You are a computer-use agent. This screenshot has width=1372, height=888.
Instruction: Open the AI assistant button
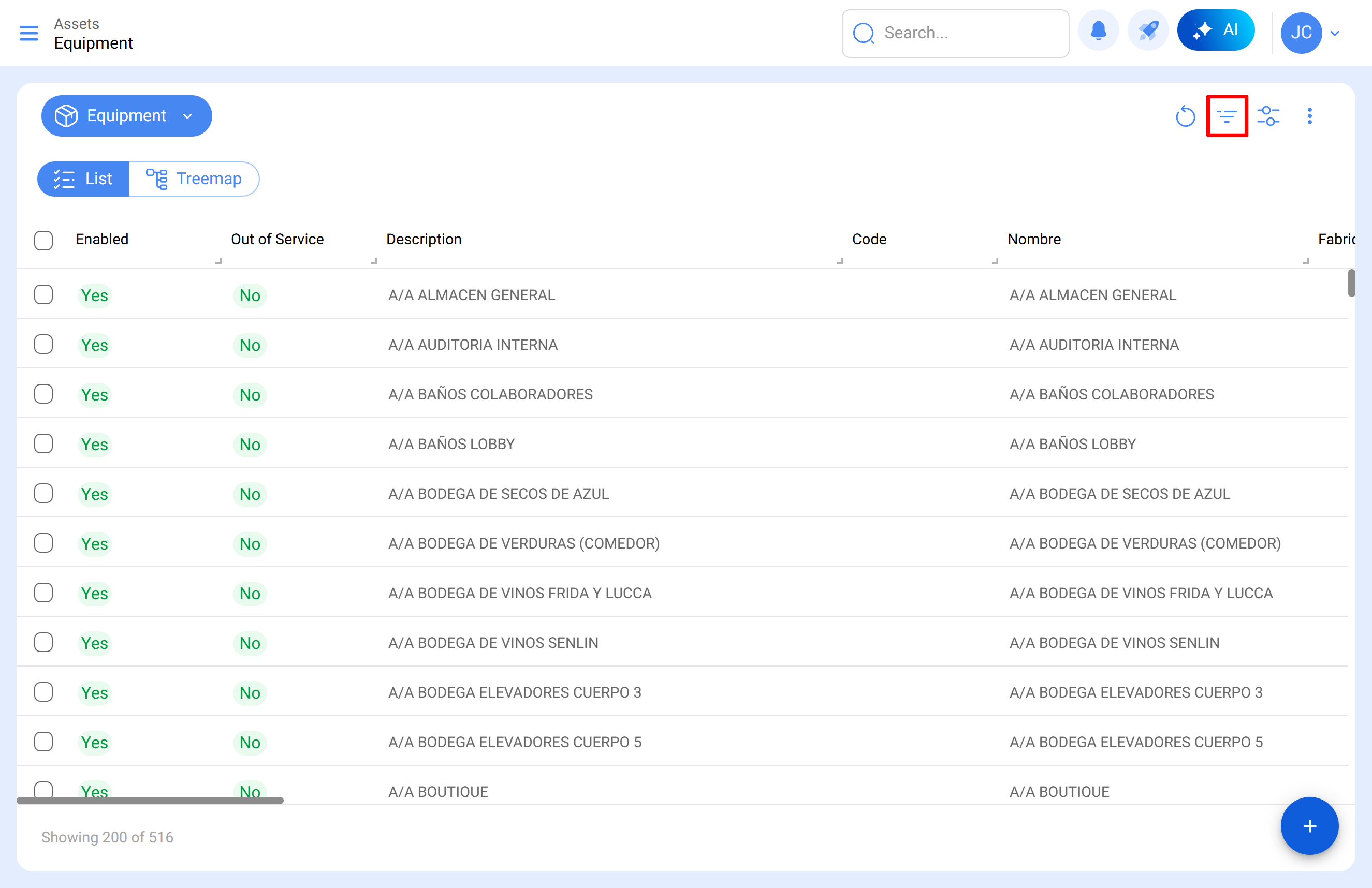(x=1216, y=31)
